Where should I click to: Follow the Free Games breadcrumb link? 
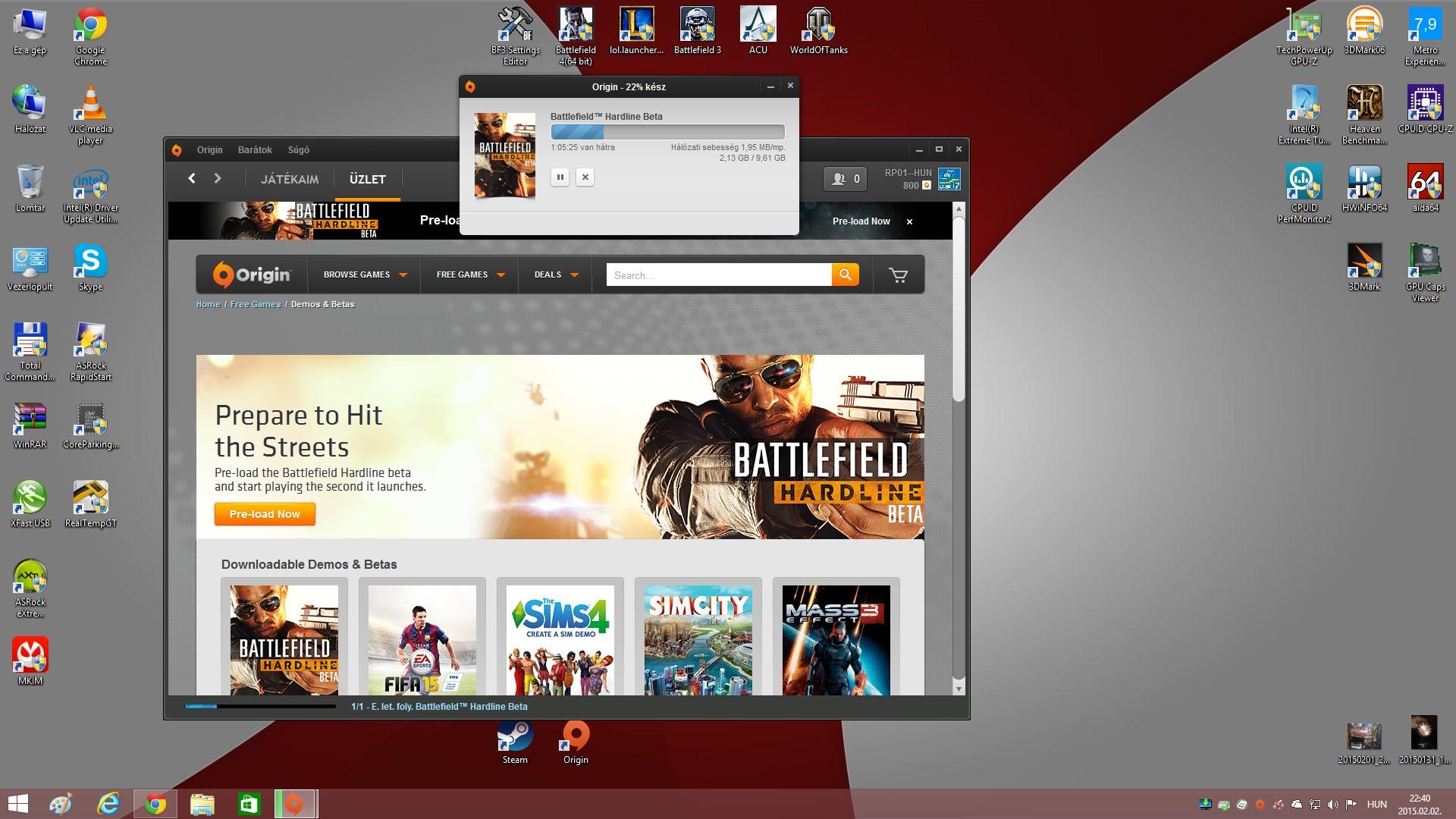click(x=256, y=304)
